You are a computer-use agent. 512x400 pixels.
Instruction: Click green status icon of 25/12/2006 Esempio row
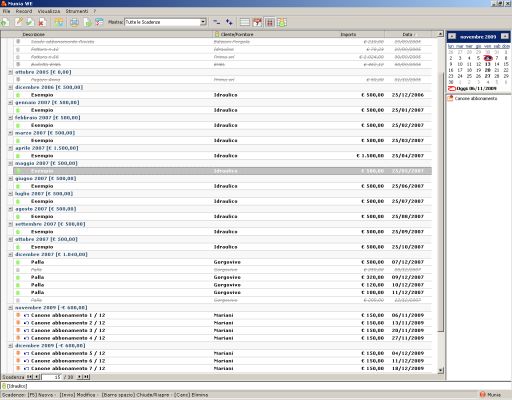coord(18,95)
